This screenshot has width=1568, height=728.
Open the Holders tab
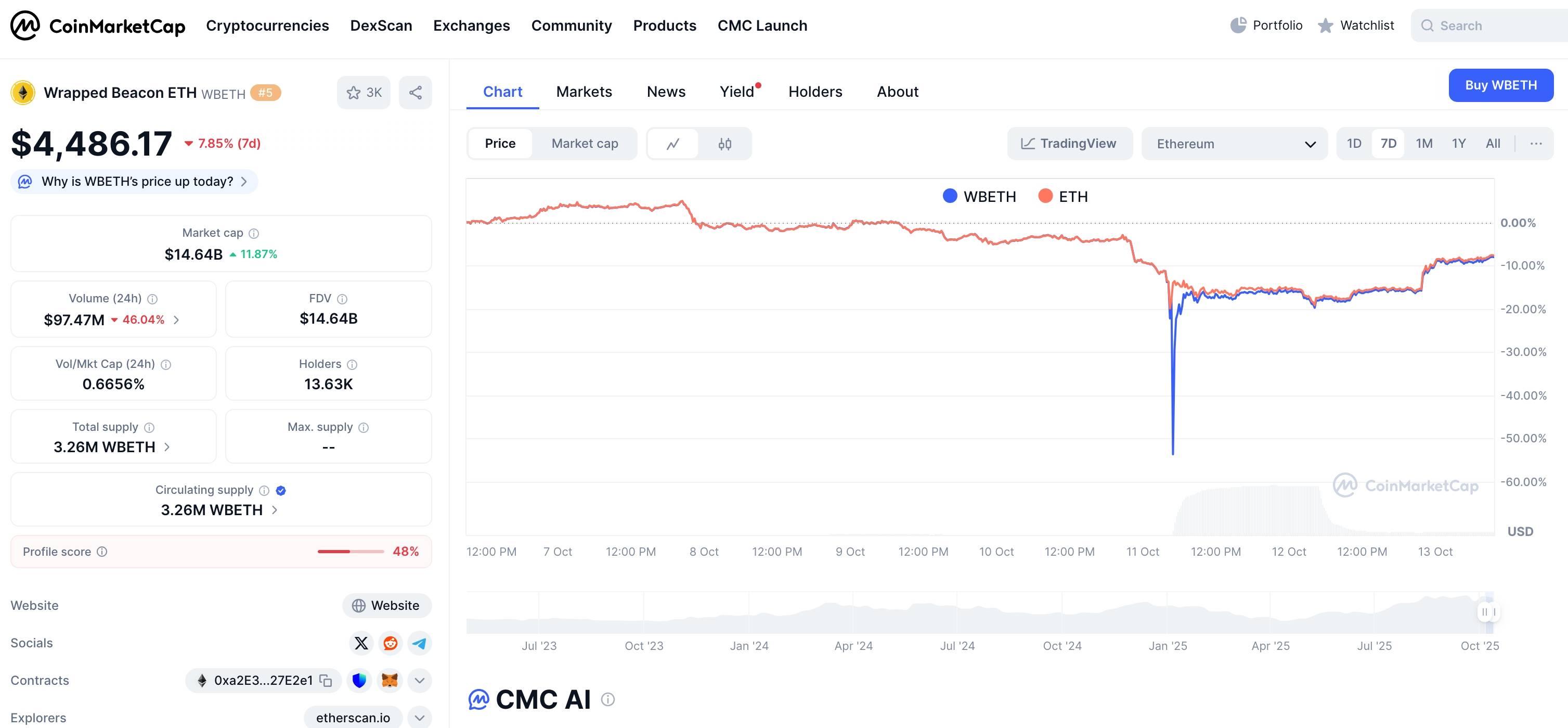tap(815, 92)
